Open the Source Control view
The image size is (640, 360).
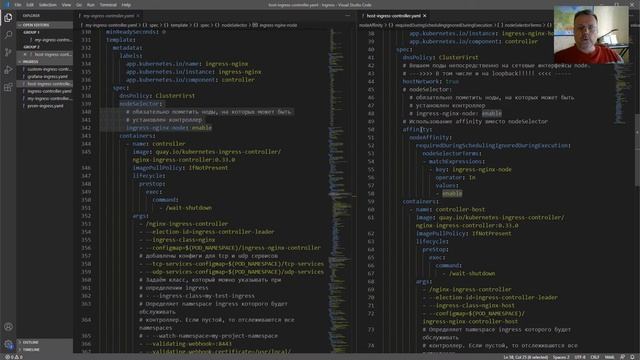(8, 52)
